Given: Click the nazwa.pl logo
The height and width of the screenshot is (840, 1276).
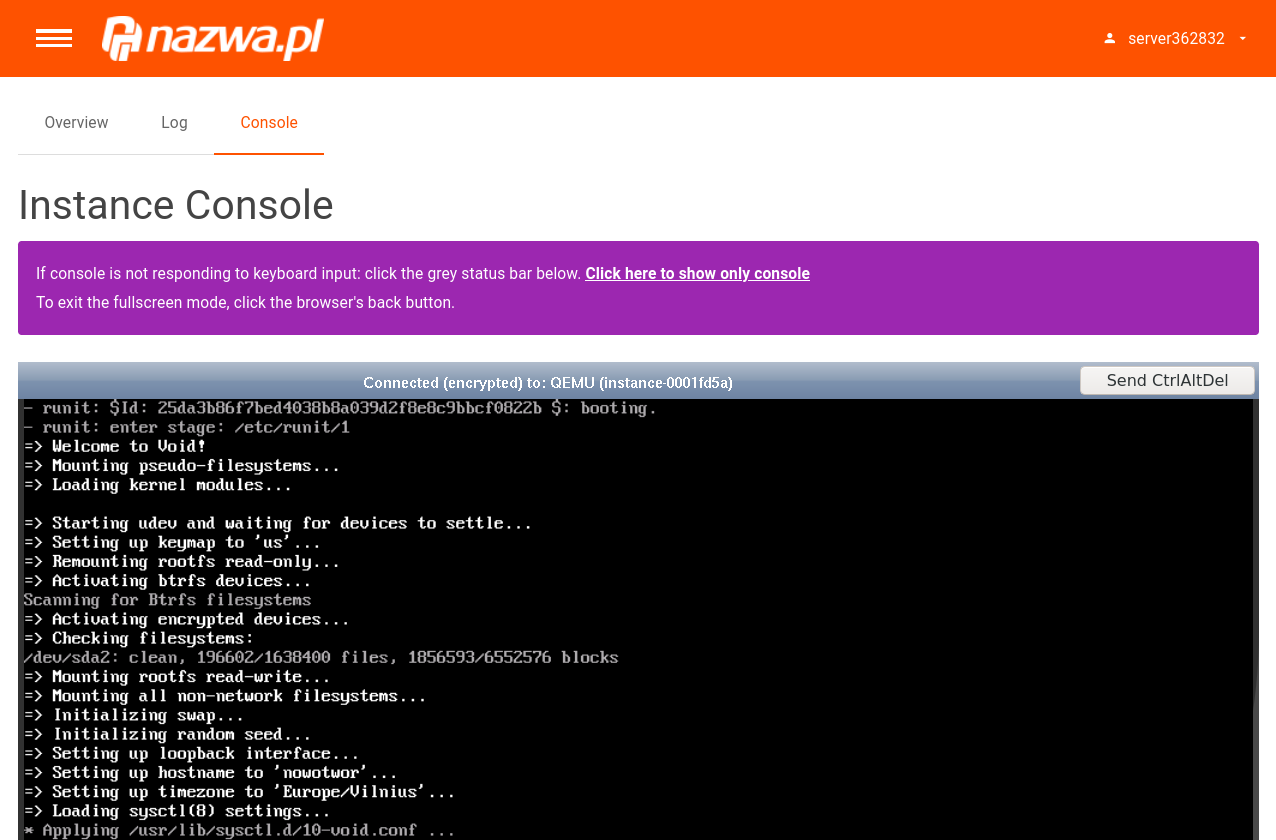Looking at the screenshot, I should click(213, 38).
